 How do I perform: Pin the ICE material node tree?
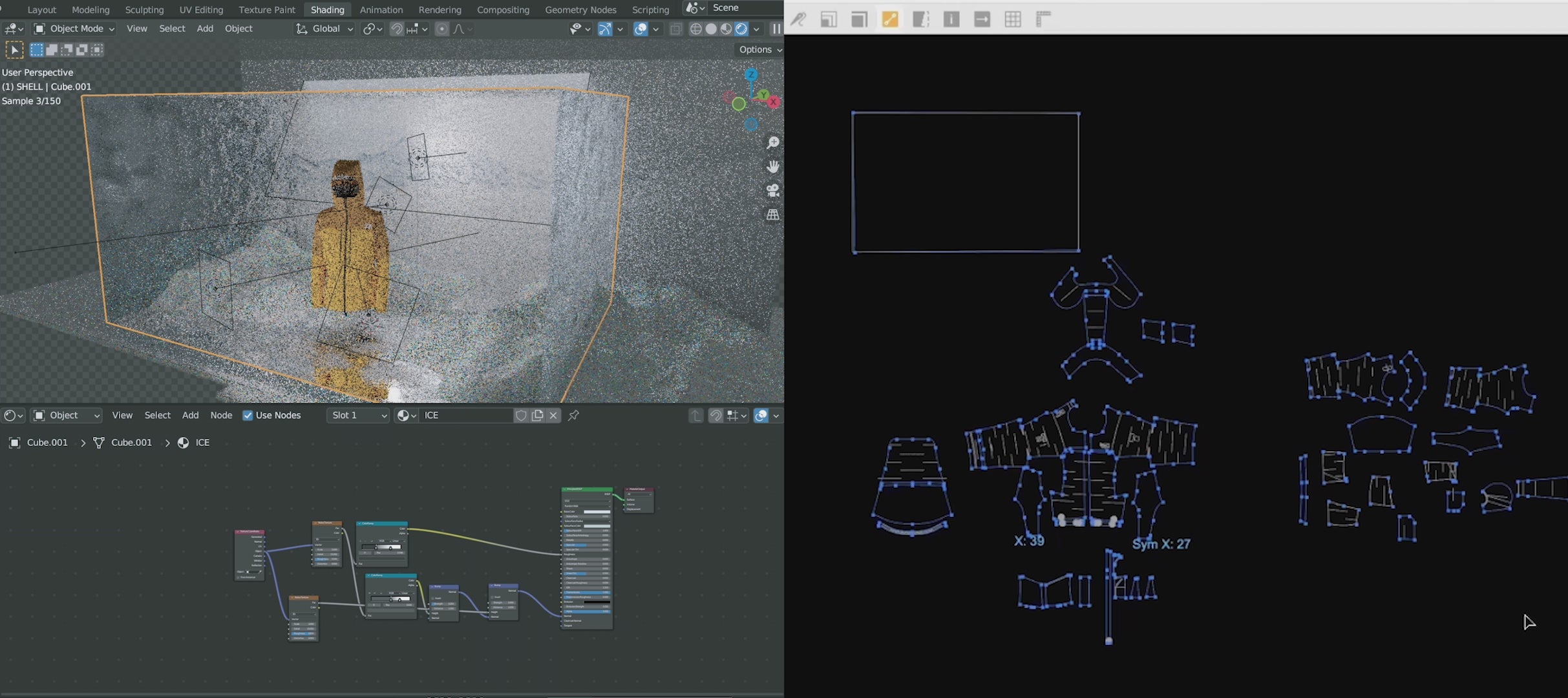pos(573,416)
